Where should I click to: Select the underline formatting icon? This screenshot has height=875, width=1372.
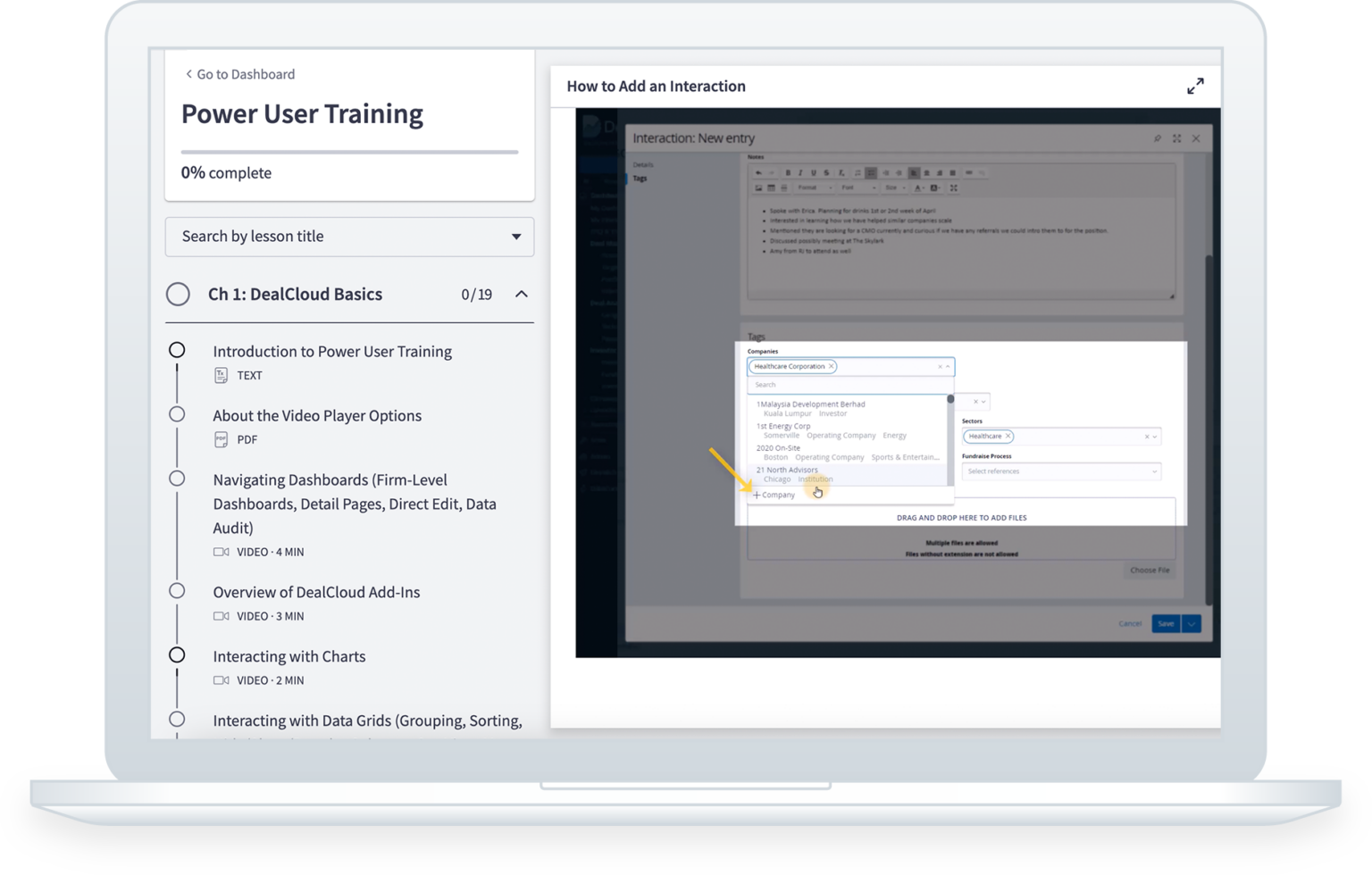coord(814,172)
